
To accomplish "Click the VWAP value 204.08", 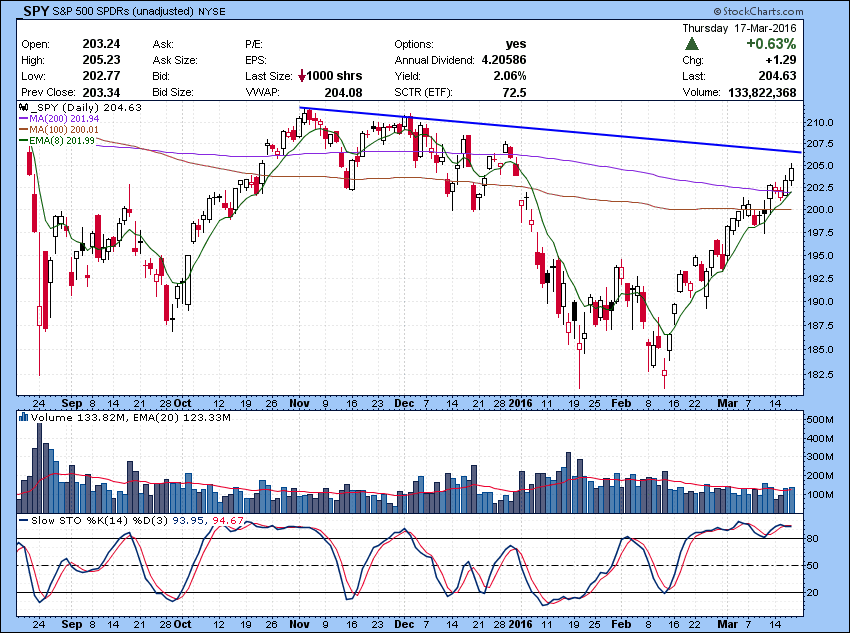I will point(343,93).
